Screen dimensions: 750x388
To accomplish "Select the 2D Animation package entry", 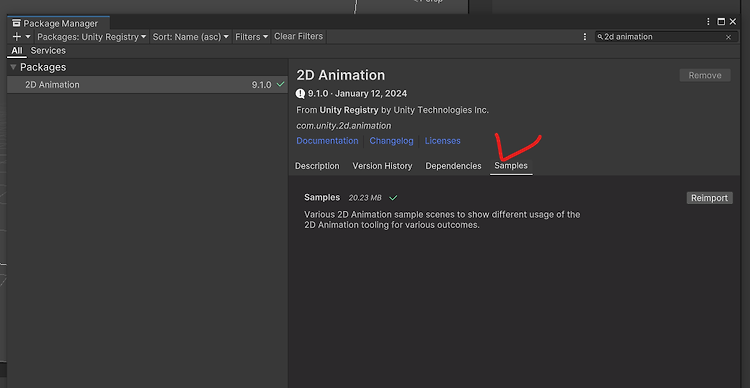I will click(147, 85).
